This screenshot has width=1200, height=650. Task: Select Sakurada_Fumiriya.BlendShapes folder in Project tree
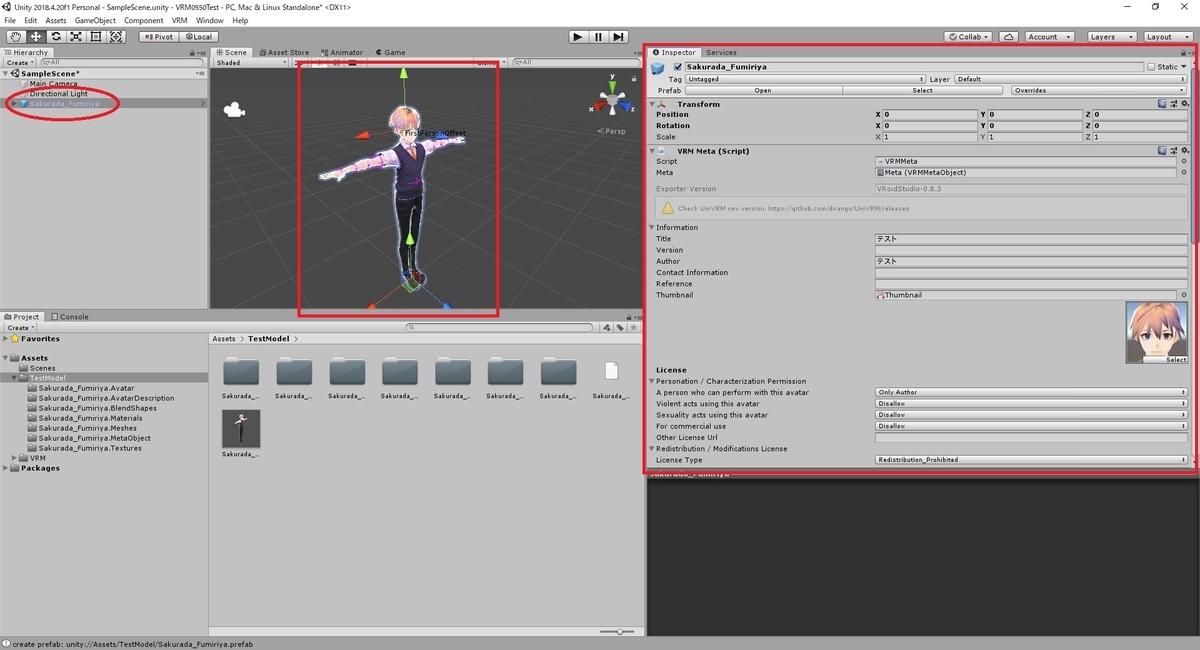tap(97, 408)
